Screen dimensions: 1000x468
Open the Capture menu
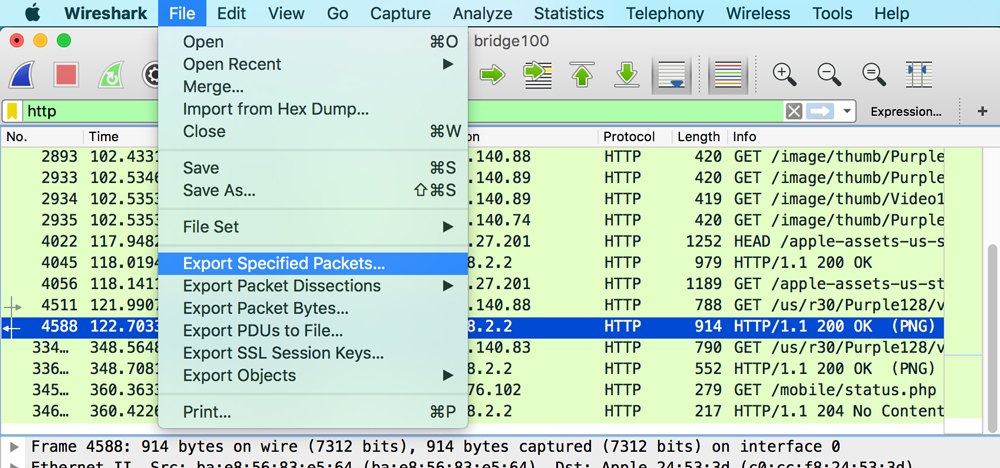[400, 13]
